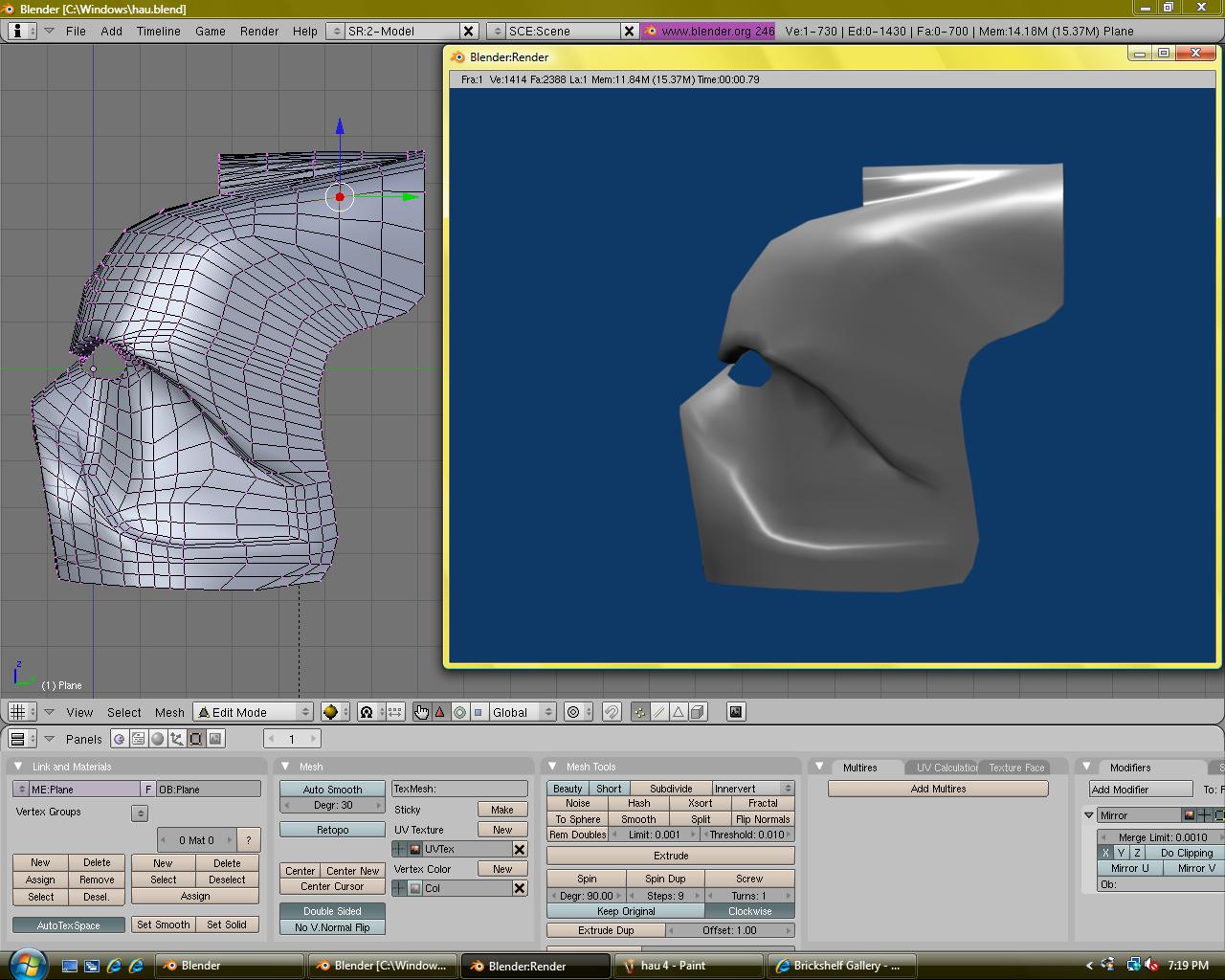Image resolution: width=1225 pixels, height=980 pixels.
Task: Click the translate manipulator triangle icon
Action: click(440, 712)
